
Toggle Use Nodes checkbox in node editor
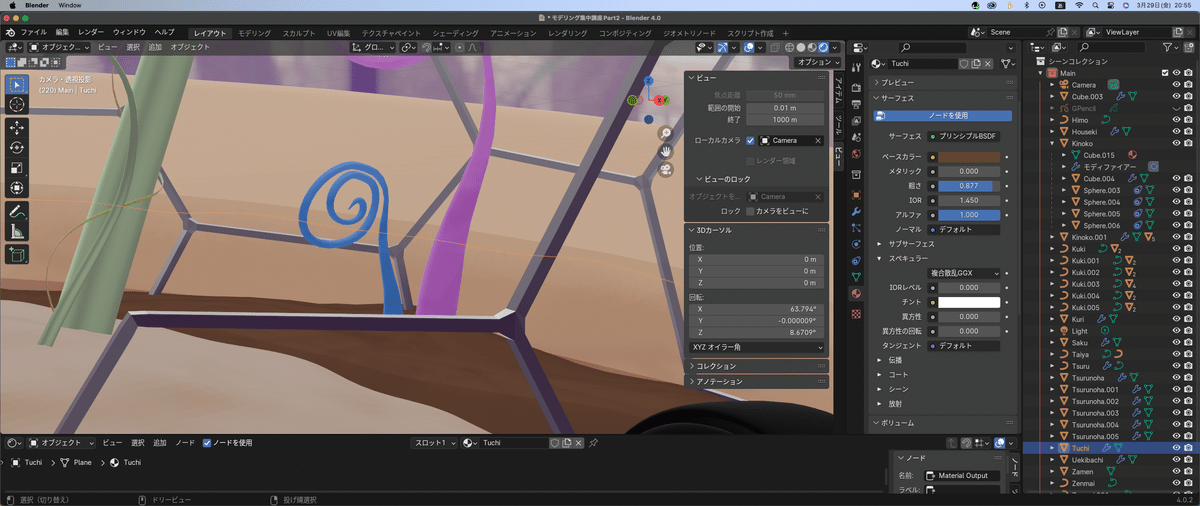(207, 442)
